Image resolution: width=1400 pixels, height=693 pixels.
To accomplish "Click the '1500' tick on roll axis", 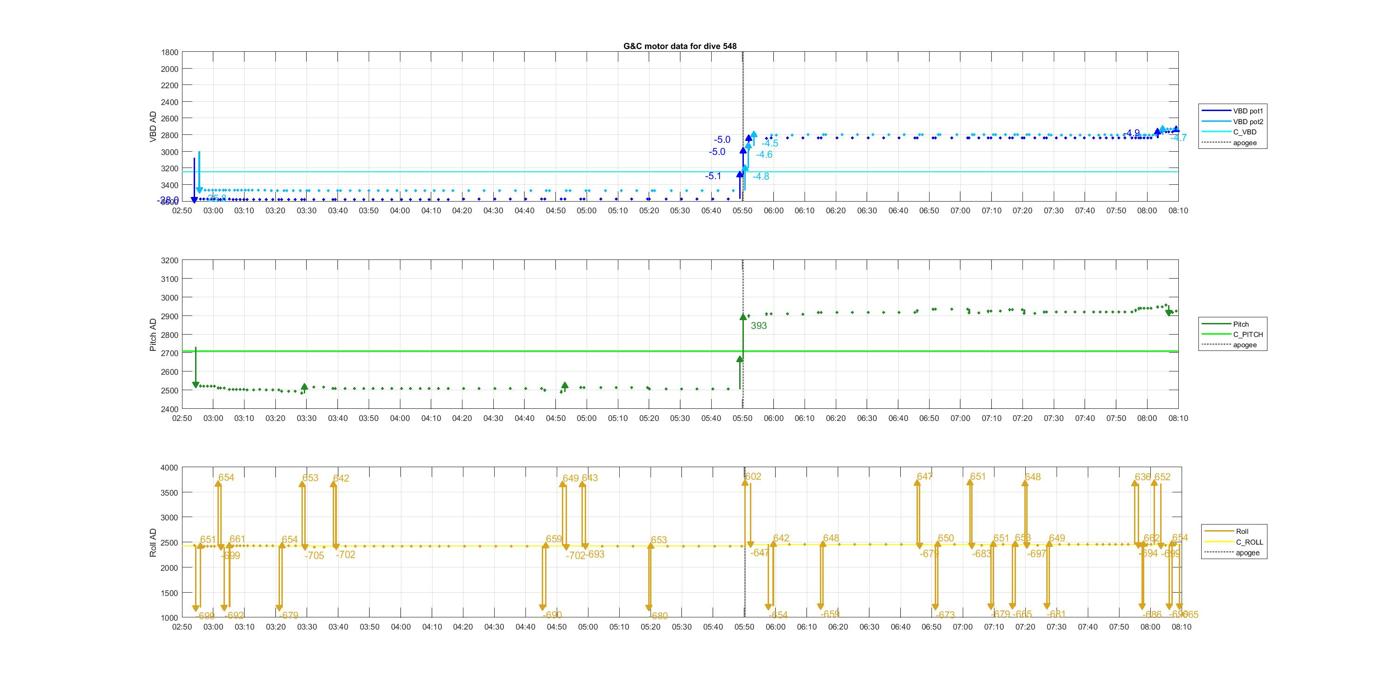I will click(x=170, y=593).
